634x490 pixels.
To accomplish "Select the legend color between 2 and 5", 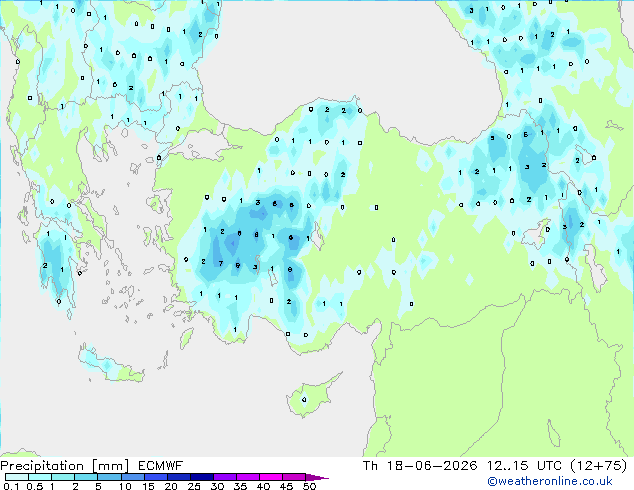I will click(x=86, y=477).
